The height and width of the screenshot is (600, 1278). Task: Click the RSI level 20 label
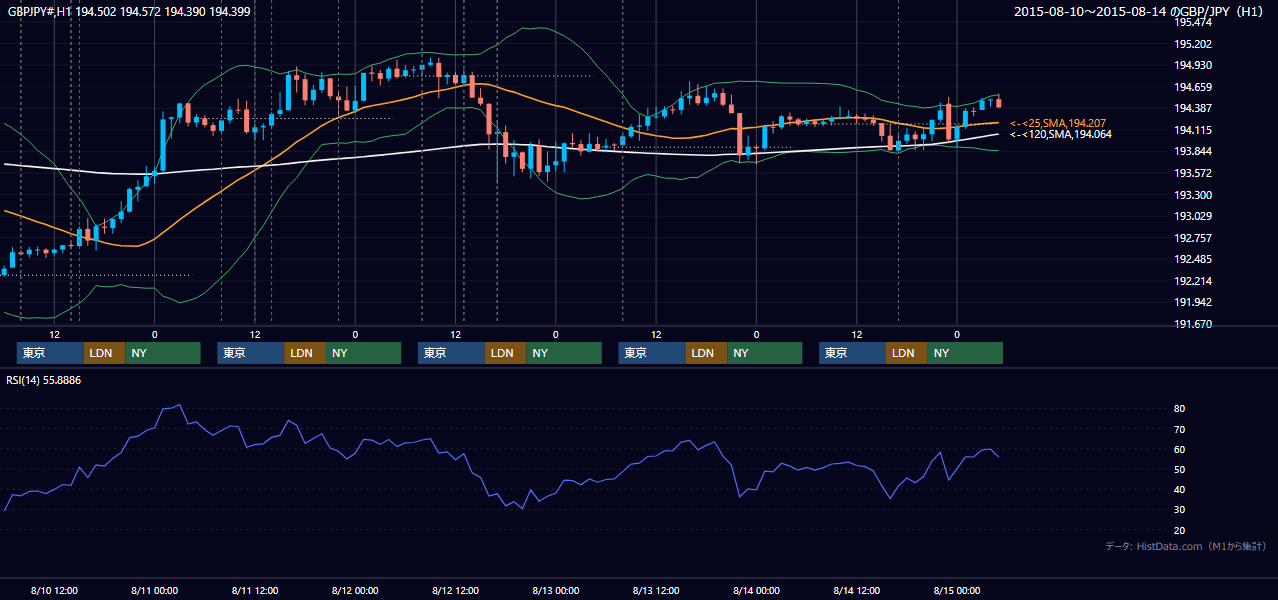click(1180, 530)
